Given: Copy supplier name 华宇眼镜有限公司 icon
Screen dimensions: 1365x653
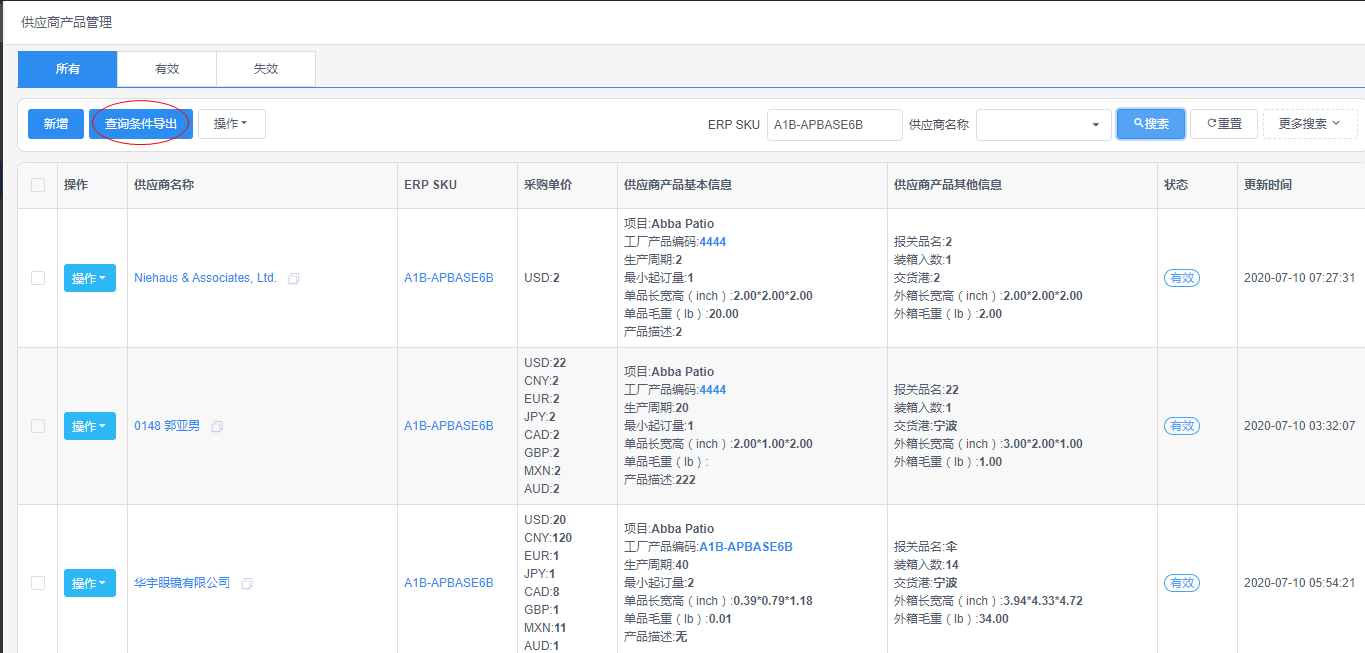Looking at the screenshot, I should coord(247,583).
